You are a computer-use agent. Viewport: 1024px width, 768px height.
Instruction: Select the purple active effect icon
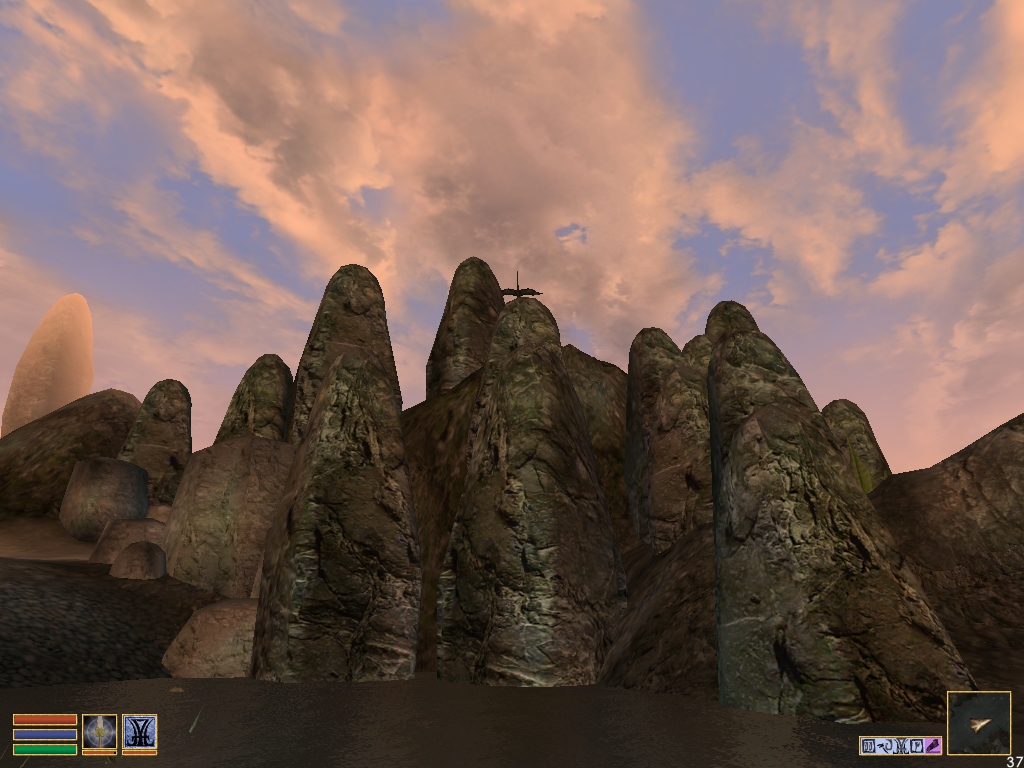coord(933,745)
